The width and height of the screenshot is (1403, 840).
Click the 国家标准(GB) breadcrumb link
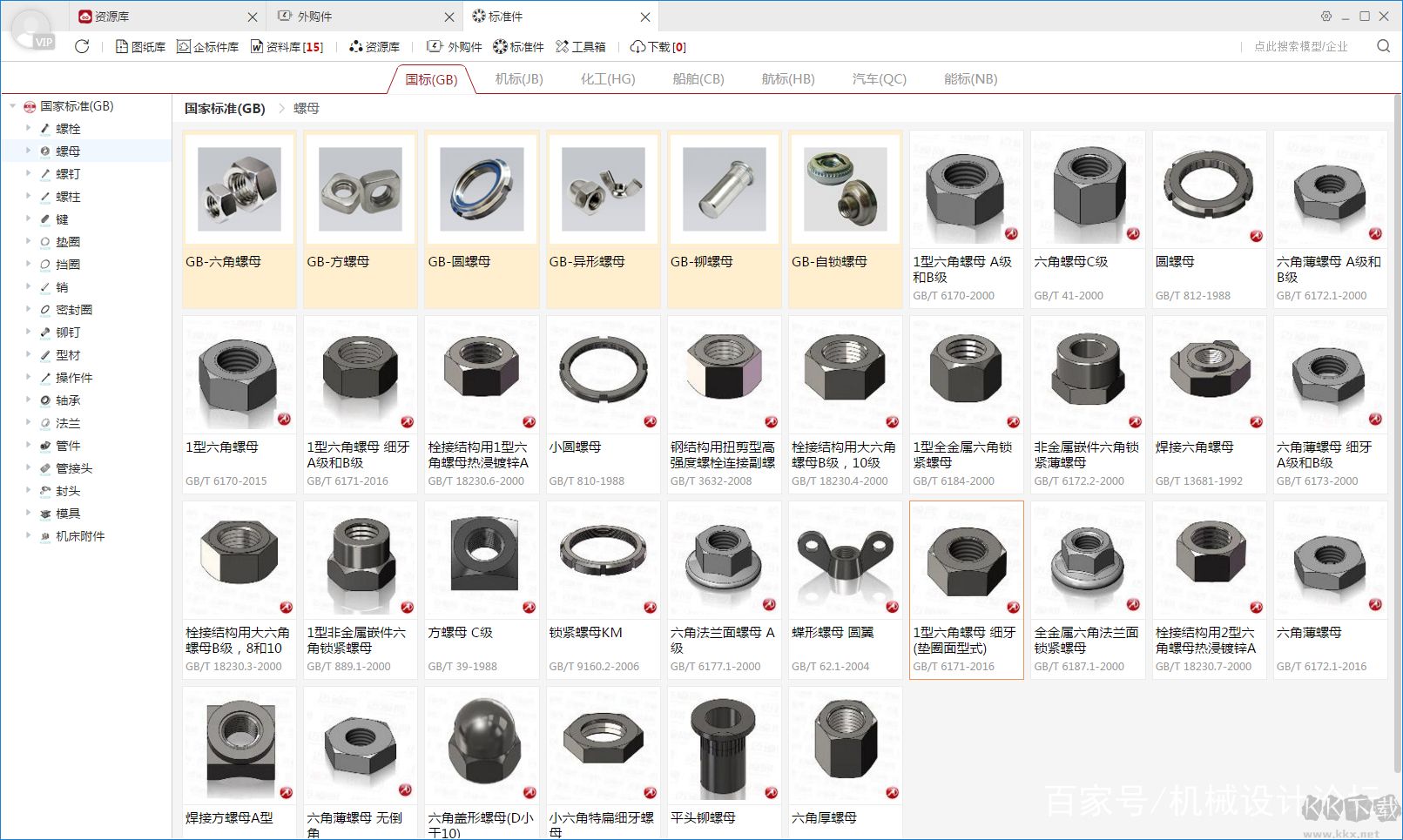[225, 109]
